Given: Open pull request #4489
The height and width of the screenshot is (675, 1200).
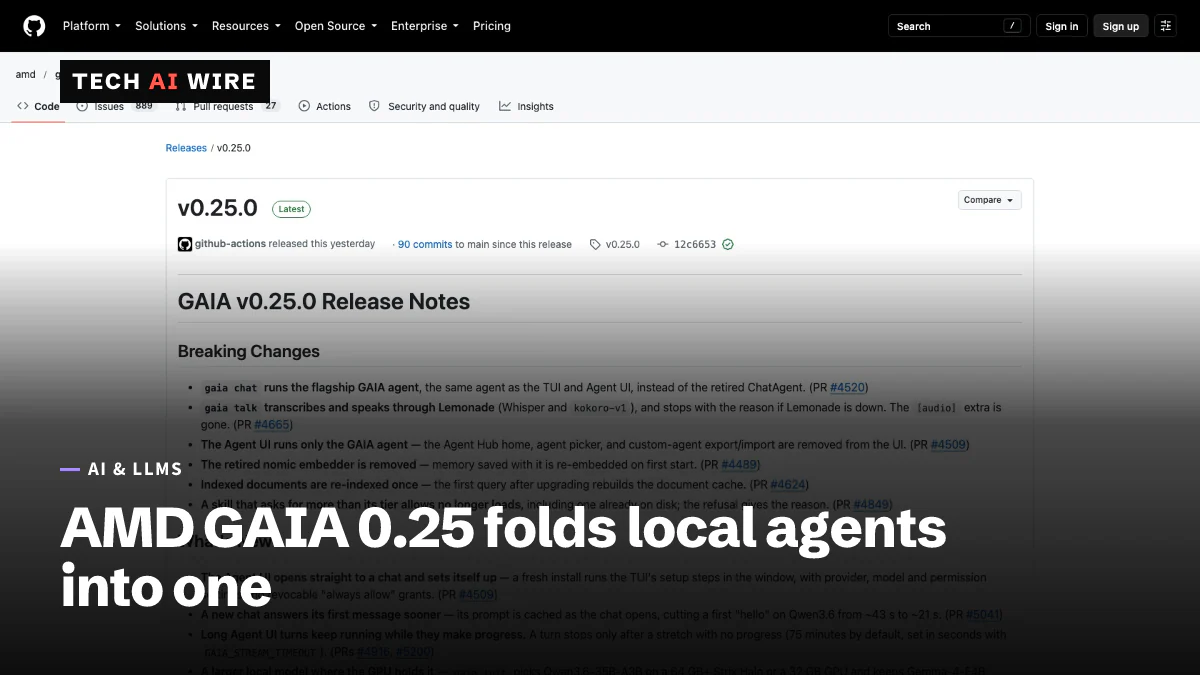Looking at the screenshot, I should (x=739, y=464).
